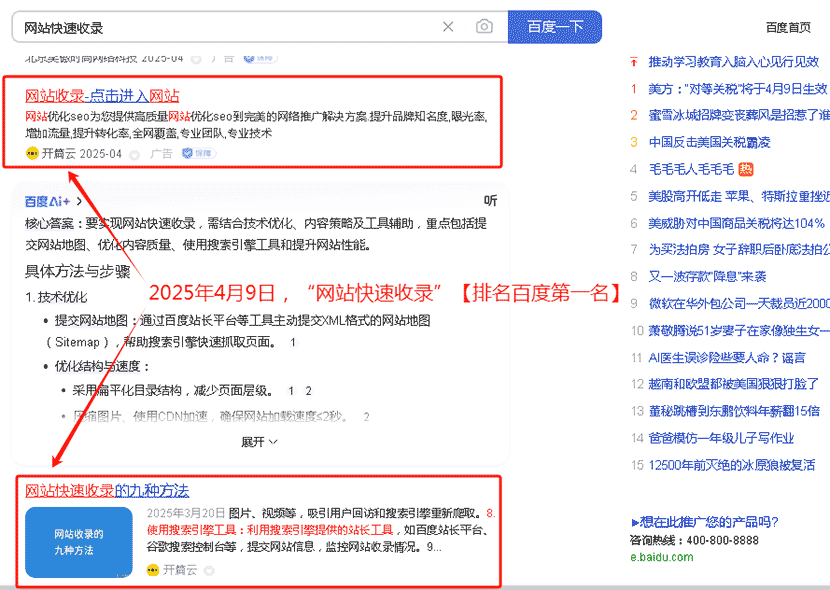Click the 百度一下 search button

pos(554,27)
